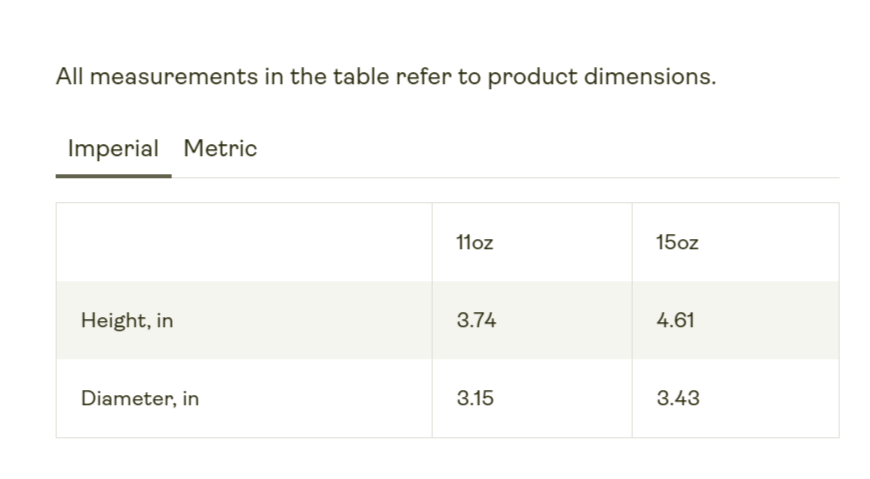This screenshot has width=870, height=479.
Task: Switch to the Metric tab
Action: tap(220, 149)
